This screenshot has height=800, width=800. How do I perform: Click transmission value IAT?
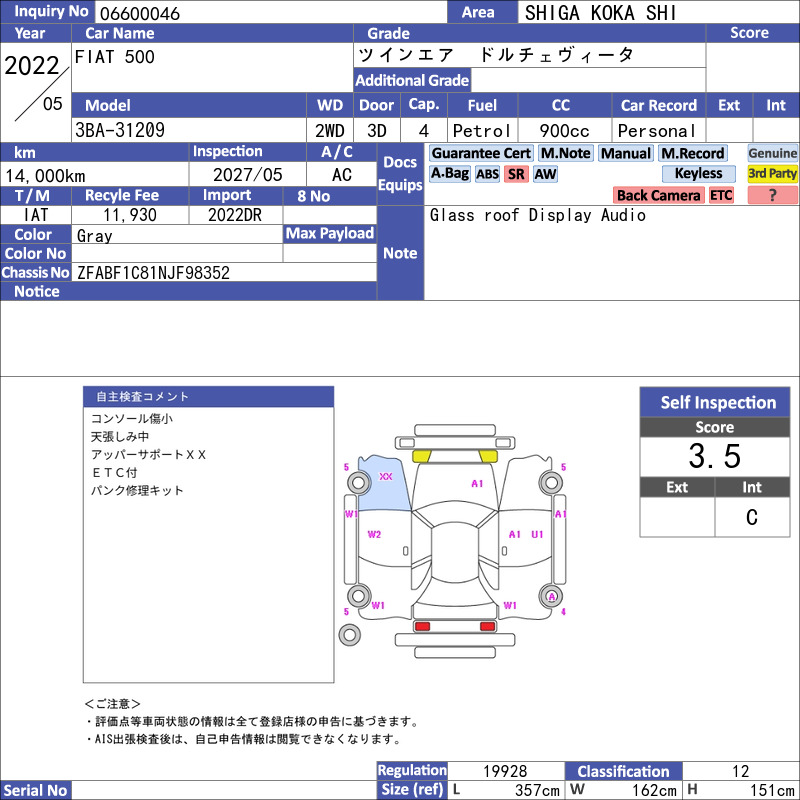[36, 215]
